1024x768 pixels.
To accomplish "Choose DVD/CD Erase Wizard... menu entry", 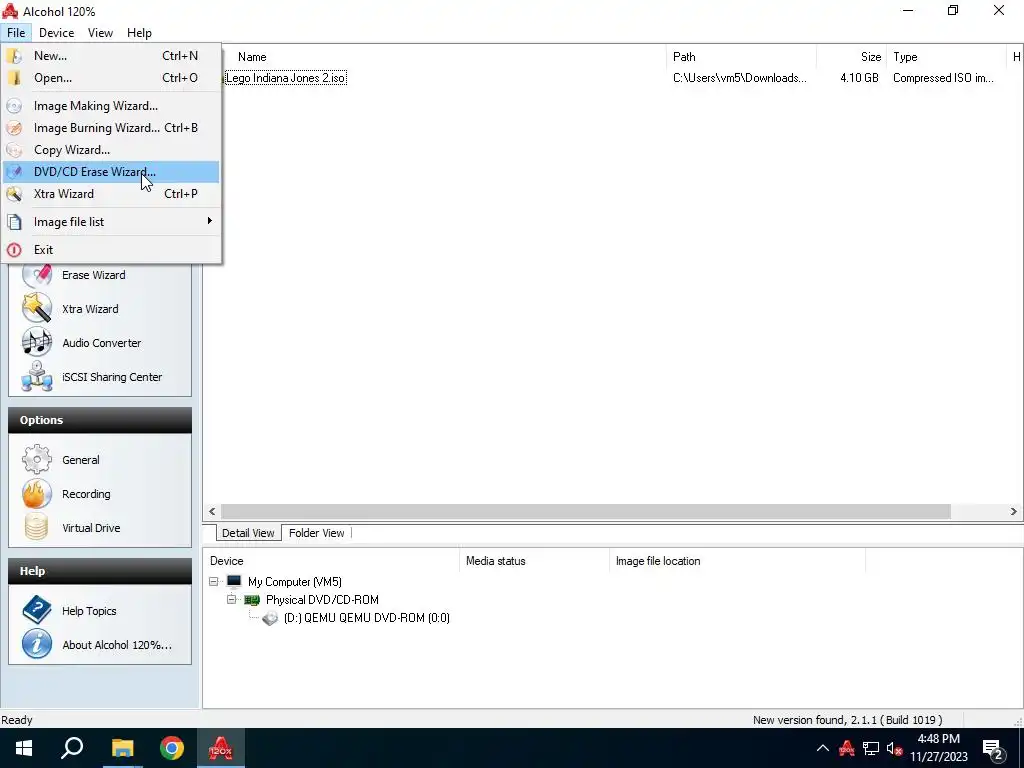I will [x=111, y=172].
